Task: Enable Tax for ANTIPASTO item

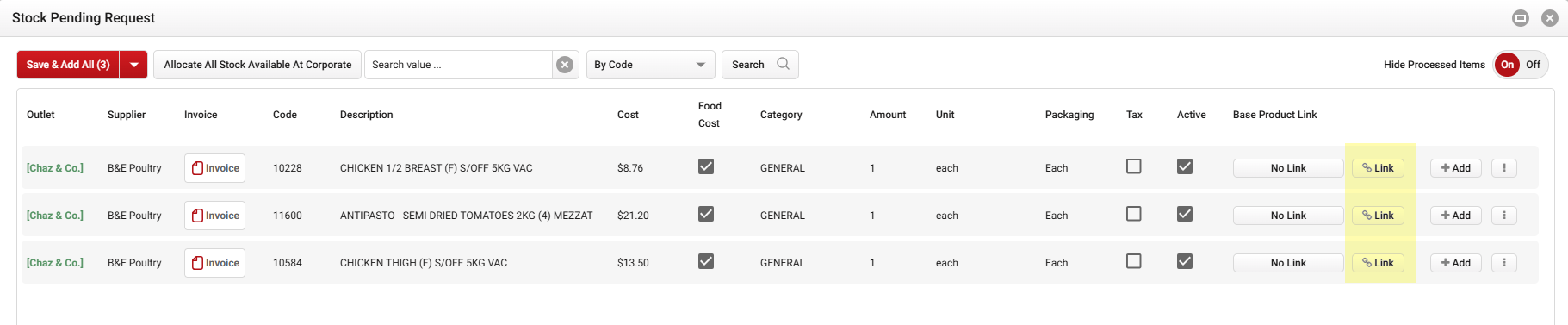Action: (1134, 214)
